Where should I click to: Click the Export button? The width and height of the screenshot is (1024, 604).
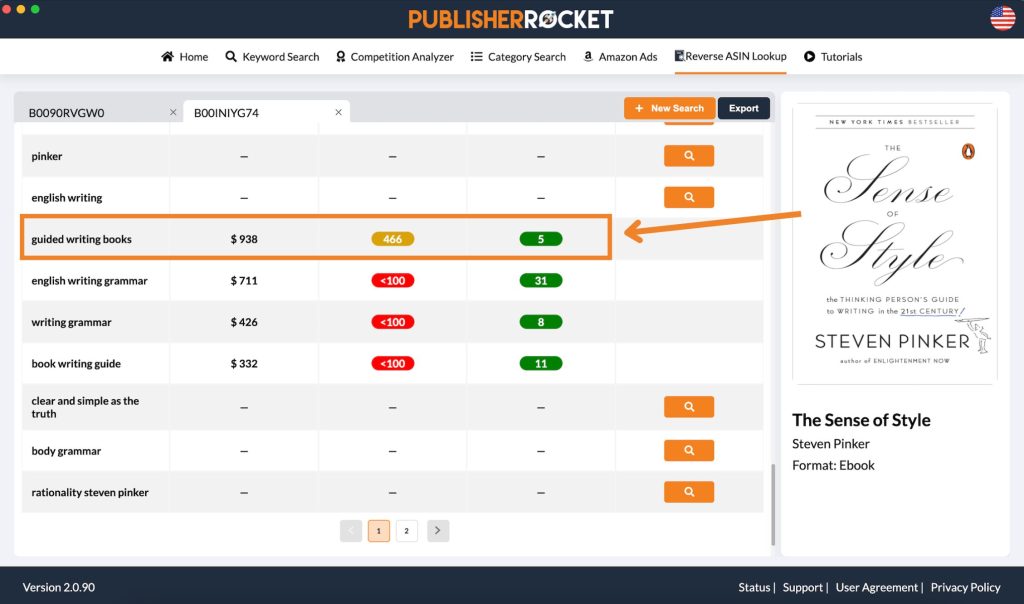tap(744, 108)
